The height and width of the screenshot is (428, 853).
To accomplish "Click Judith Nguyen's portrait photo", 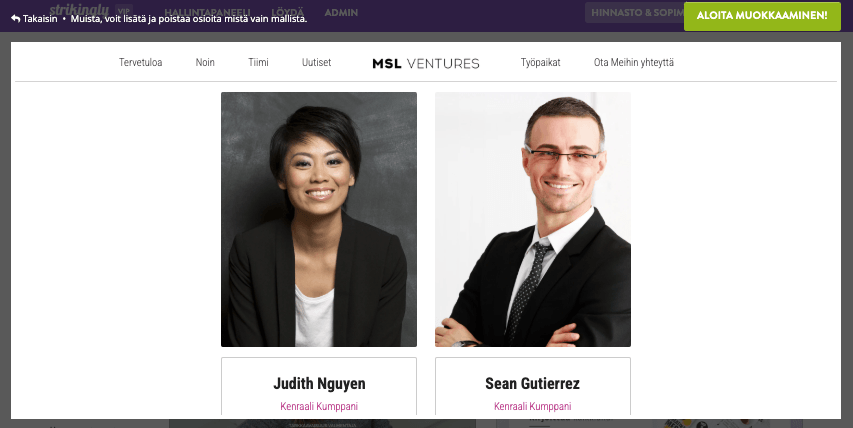I will tap(319, 219).
